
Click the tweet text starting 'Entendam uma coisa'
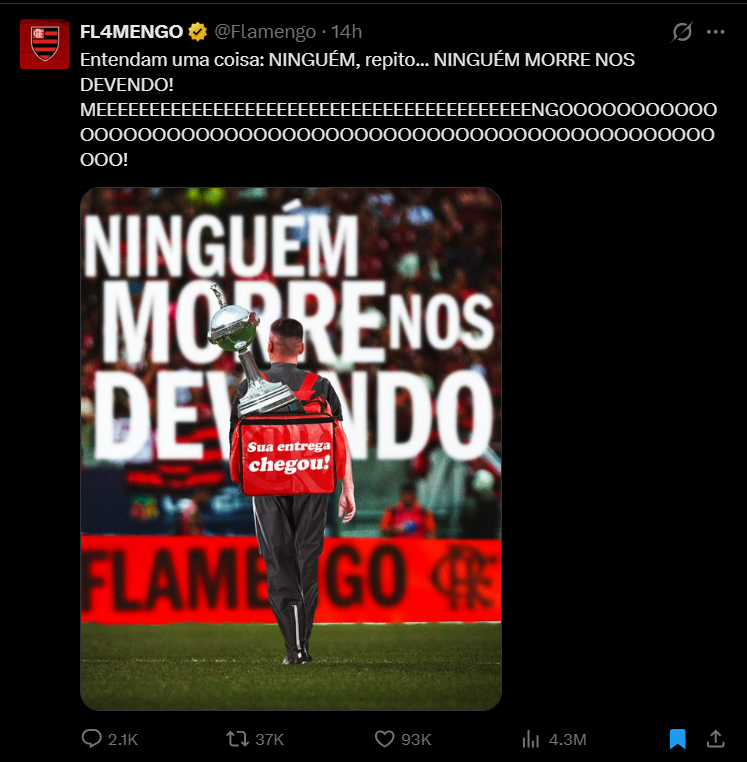pyautogui.click(x=399, y=109)
